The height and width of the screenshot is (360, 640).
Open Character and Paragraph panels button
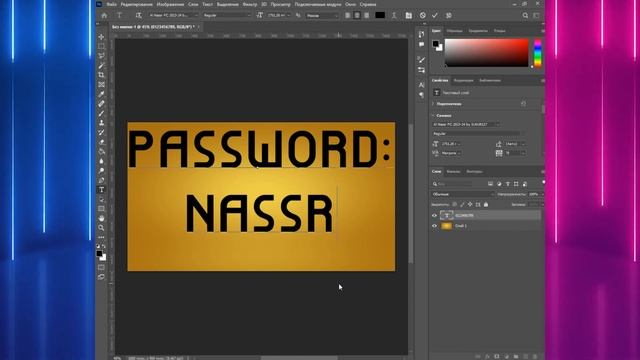(409, 15)
